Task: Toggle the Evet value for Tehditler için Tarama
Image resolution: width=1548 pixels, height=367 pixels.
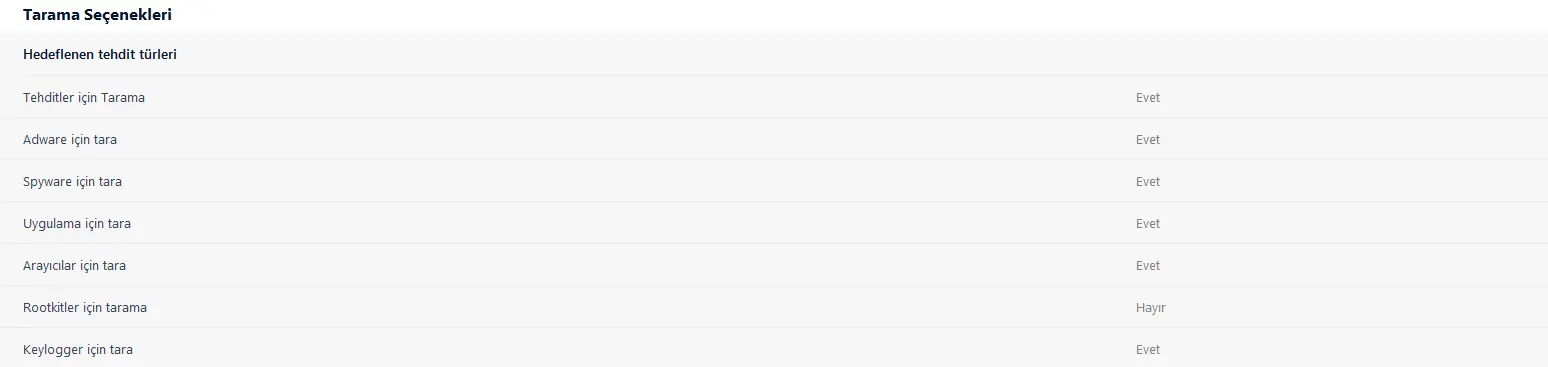Action: tap(1148, 97)
